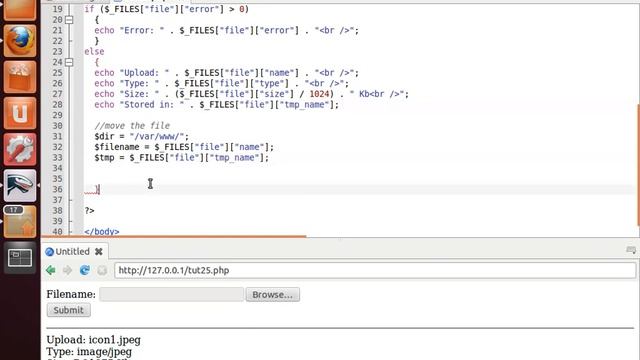The image size is (640, 360).
Task: Switch to the Untitled preview tab
Action: point(73,252)
